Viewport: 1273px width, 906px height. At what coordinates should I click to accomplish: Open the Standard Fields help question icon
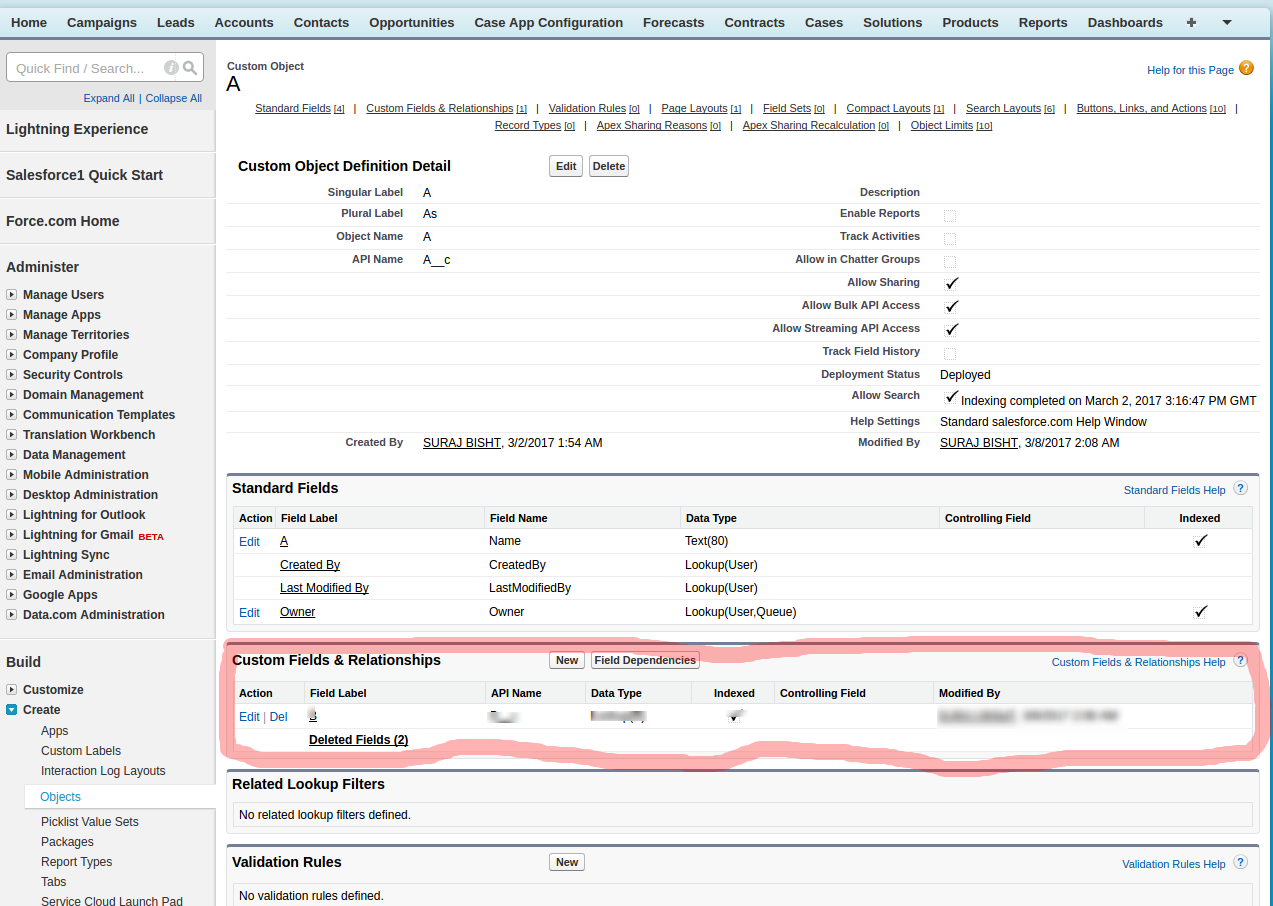point(1240,489)
